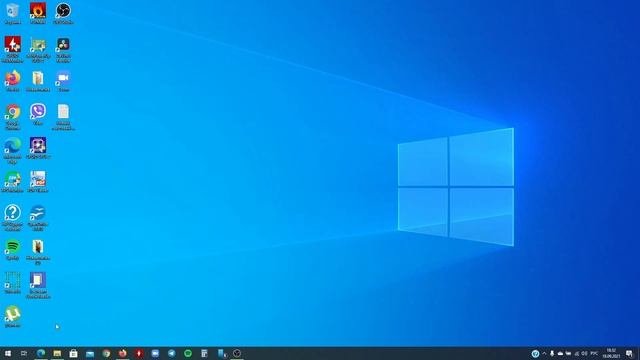
Task: Open the system tray clock and date
Action: point(611,353)
